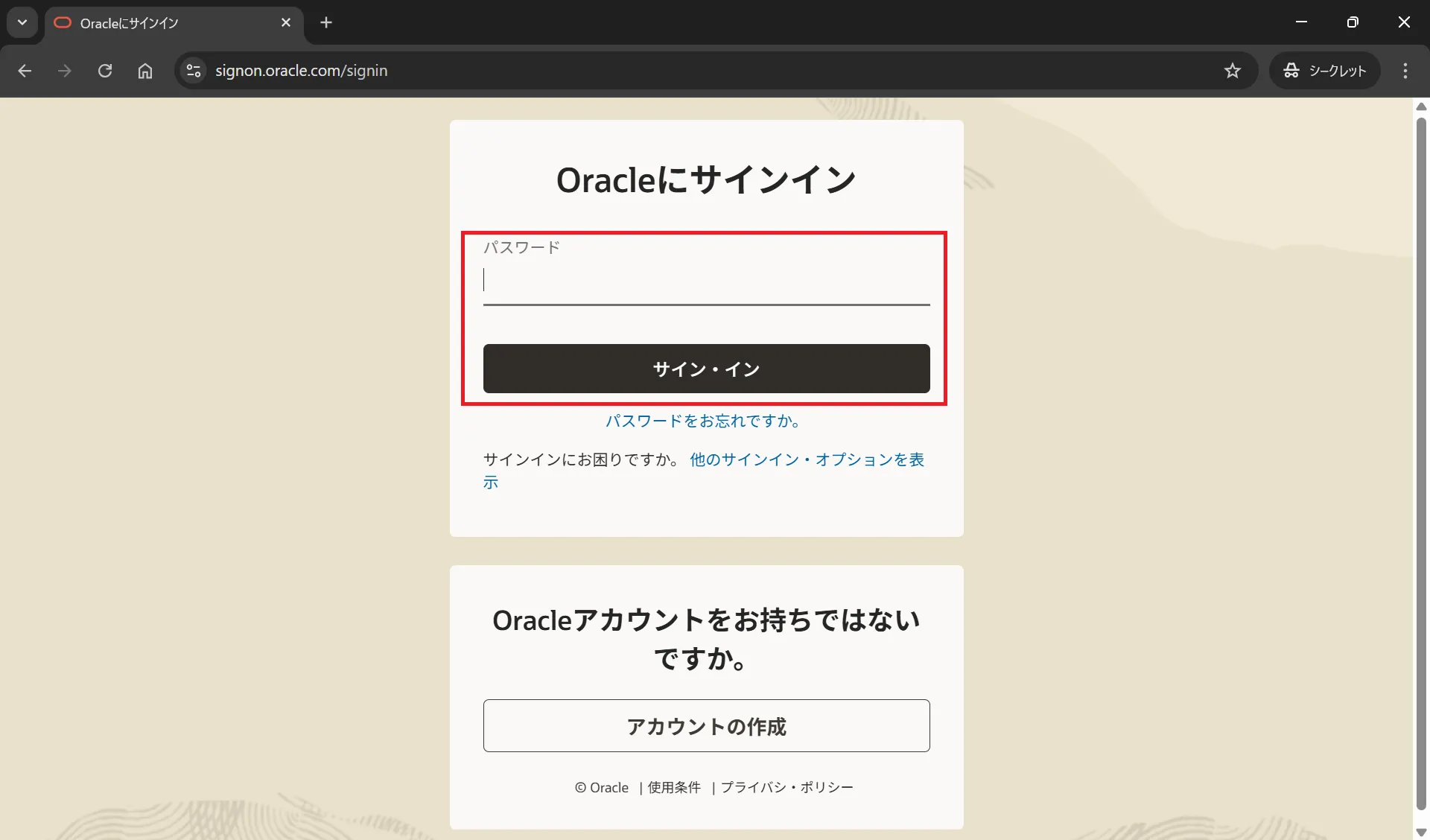Open the 使用条件 footer link
1430x840 pixels.
coord(674,787)
